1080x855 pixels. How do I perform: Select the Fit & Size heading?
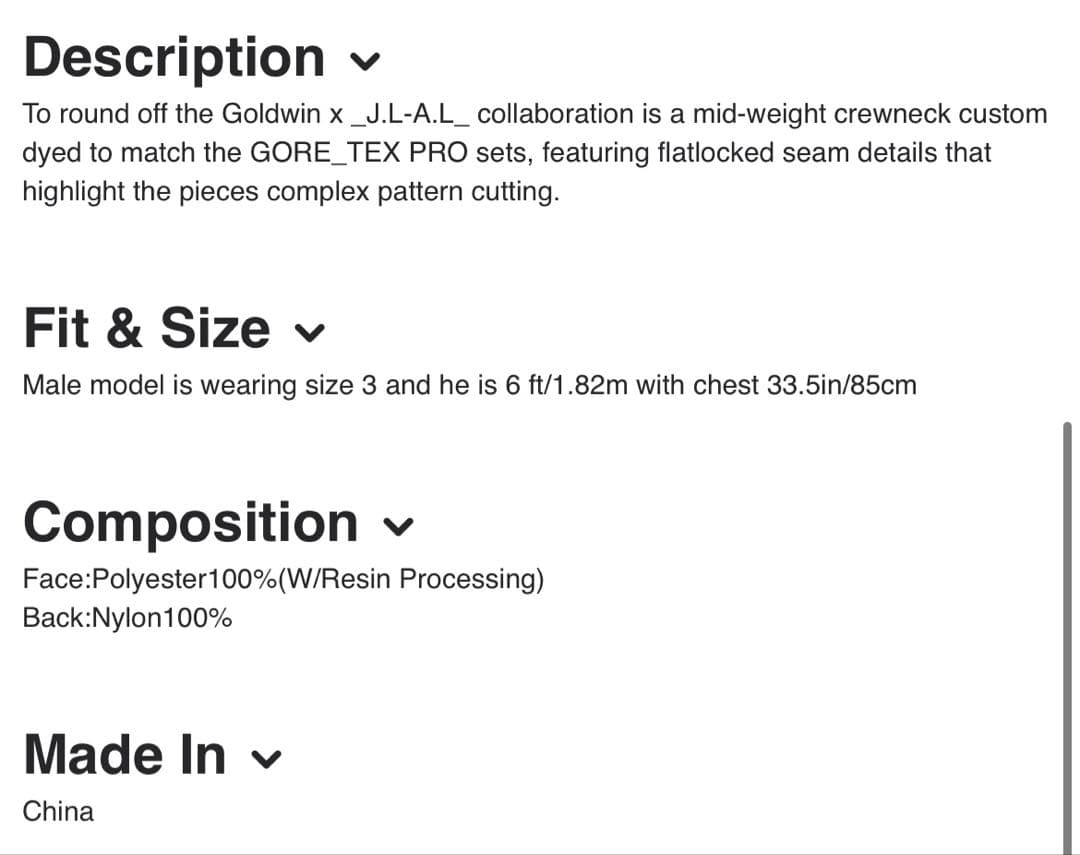click(x=146, y=328)
